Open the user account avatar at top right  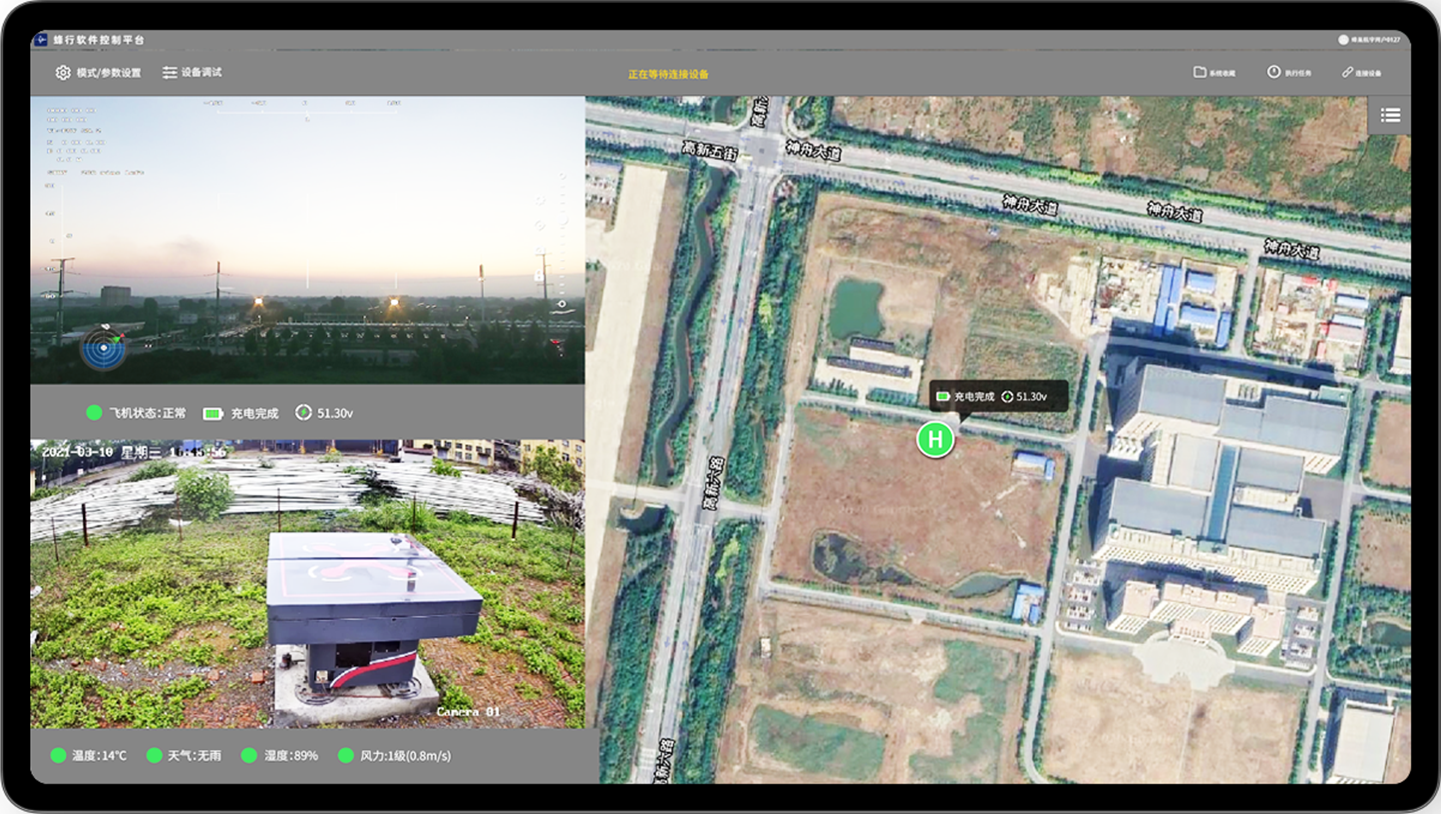tap(1343, 40)
